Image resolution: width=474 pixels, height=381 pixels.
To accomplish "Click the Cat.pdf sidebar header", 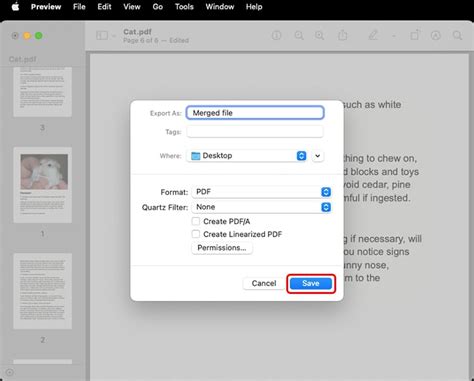I will coord(22,59).
